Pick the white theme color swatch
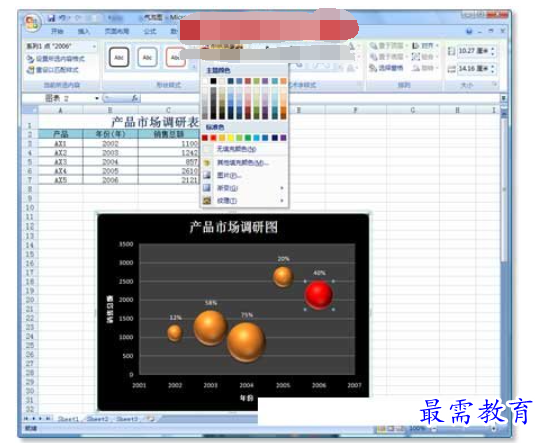541x443 pixels. coord(205,81)
